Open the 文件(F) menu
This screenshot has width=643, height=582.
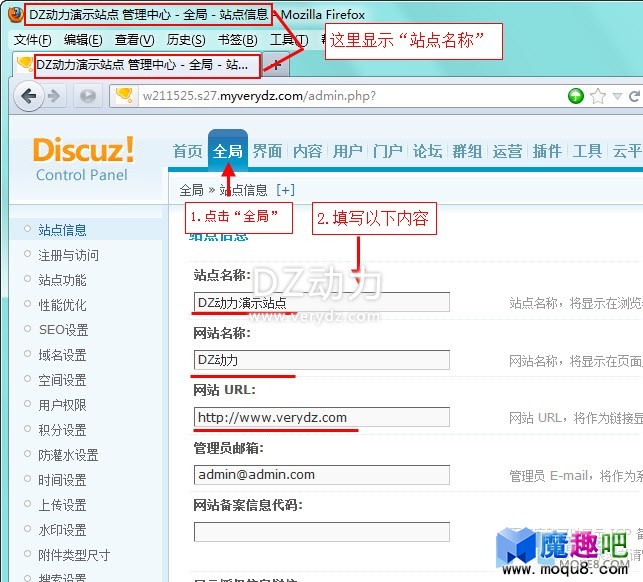[x=32, y=40]
